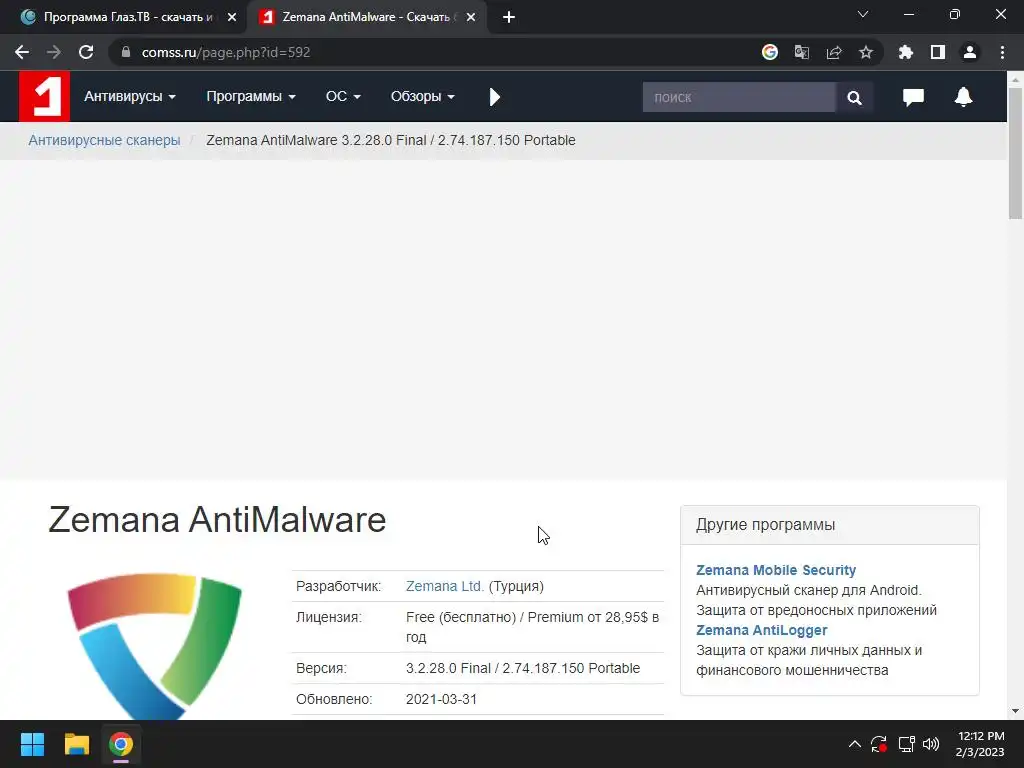1024x768 pixels.
Task: Expand the ОС dropdown menu
Action: (343, 97)
